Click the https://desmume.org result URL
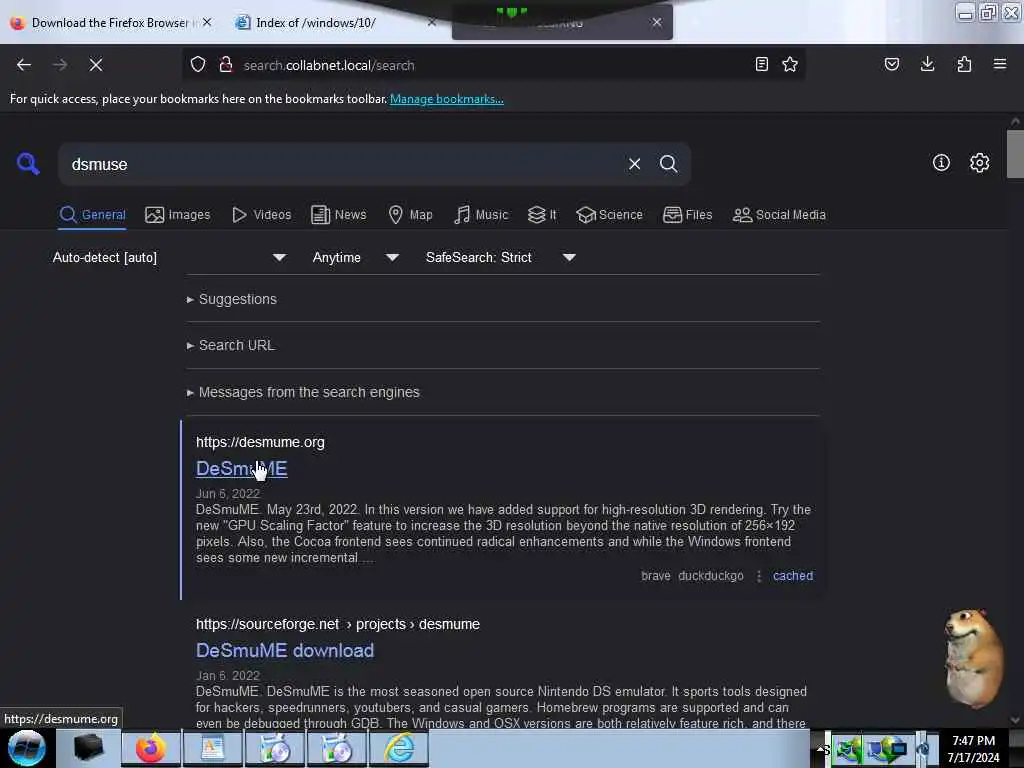This screenshot has height=768, width=1024. coord(260,442)
